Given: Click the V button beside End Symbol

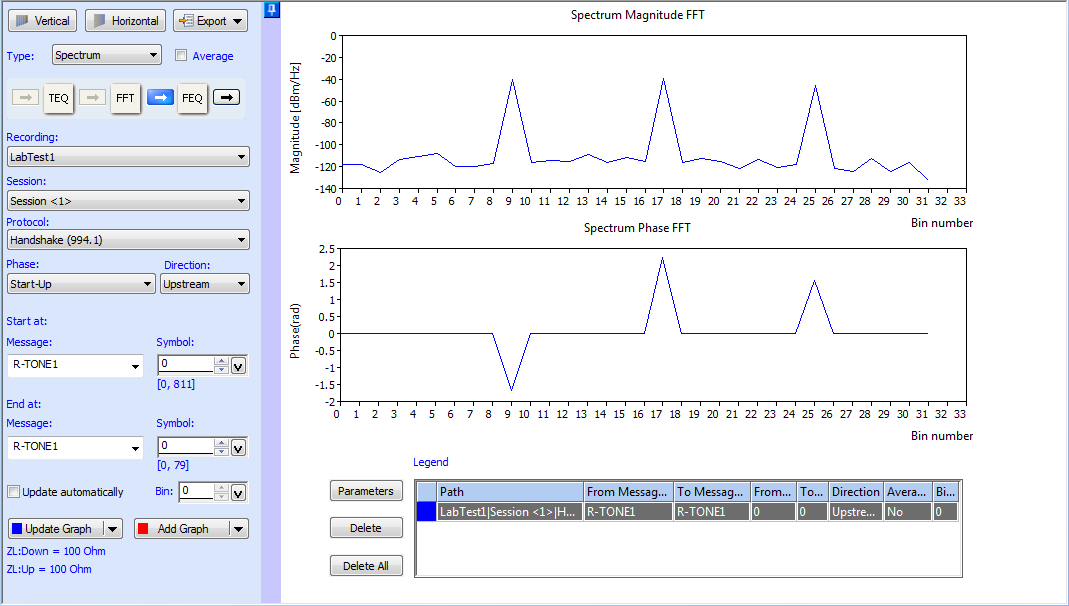Looking at the screenshot, I should 239,448.
